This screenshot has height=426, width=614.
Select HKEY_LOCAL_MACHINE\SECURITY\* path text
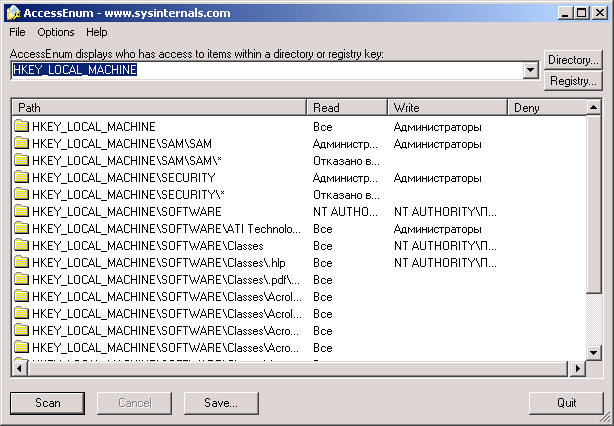coord(128,195)
